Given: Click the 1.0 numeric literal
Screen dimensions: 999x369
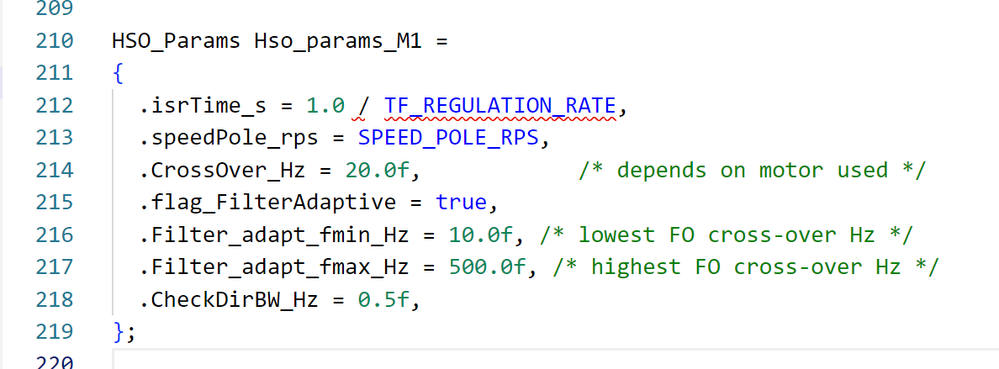Looking at the screenshot, I should [325, 106].
